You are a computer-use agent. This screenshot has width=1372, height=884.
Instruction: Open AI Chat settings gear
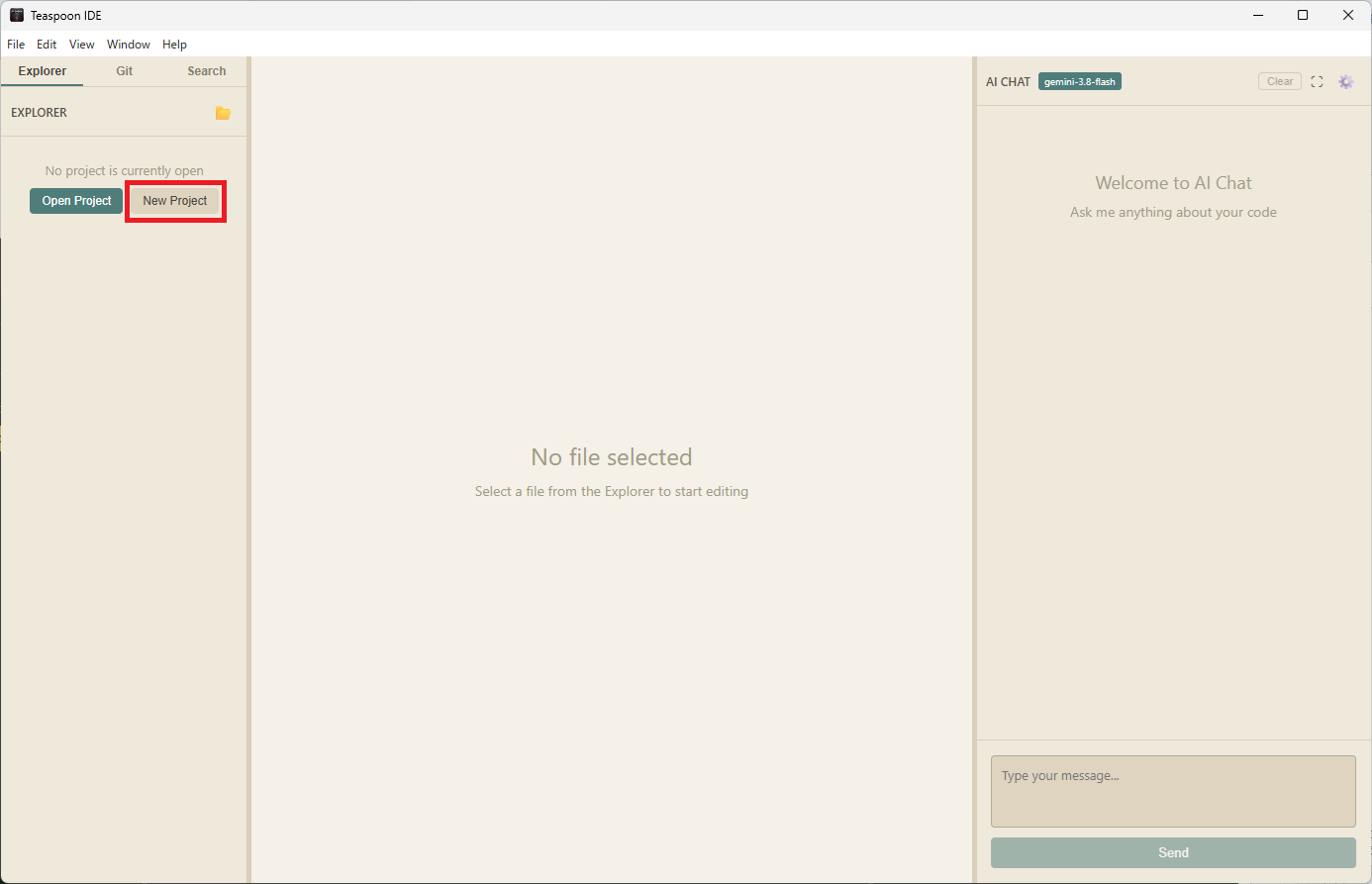(1345, 82)
